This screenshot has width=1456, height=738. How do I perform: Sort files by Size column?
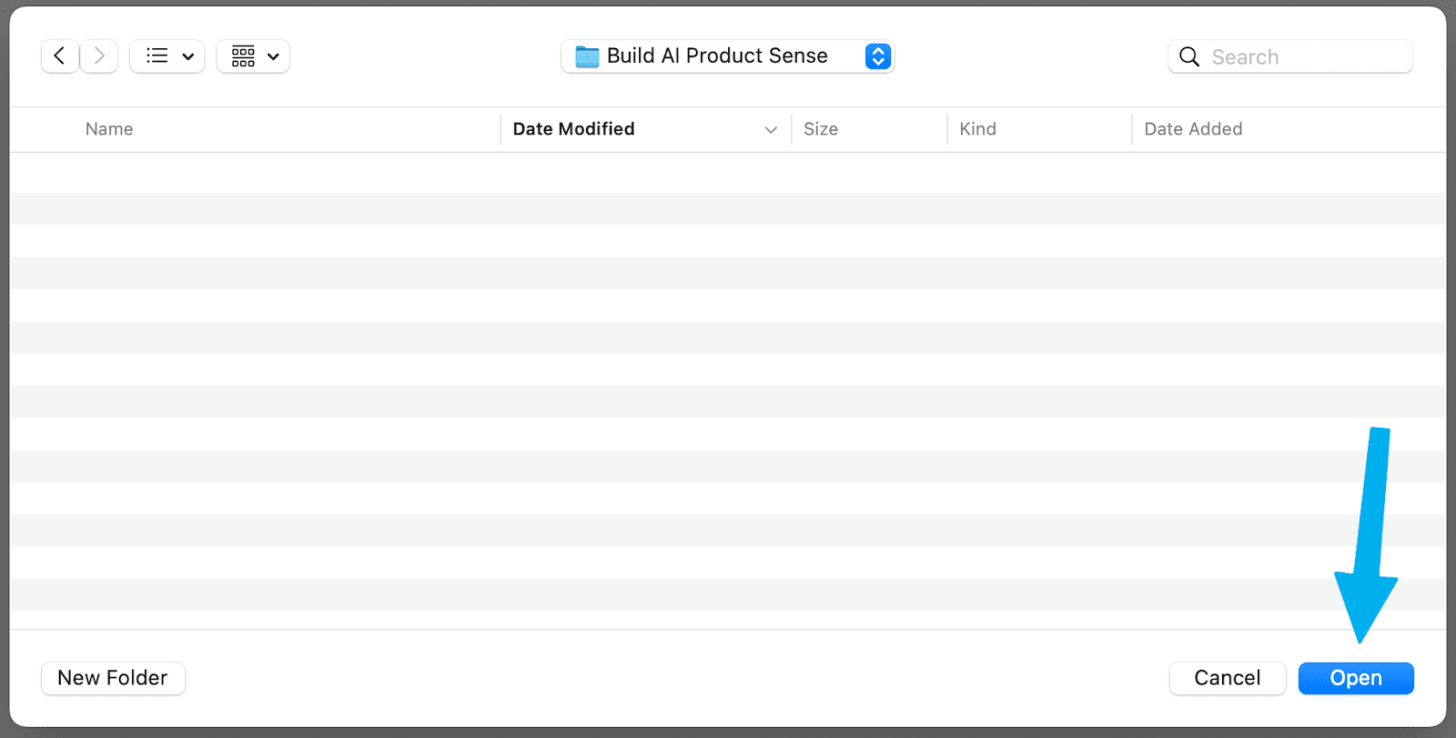coord(820,129)
